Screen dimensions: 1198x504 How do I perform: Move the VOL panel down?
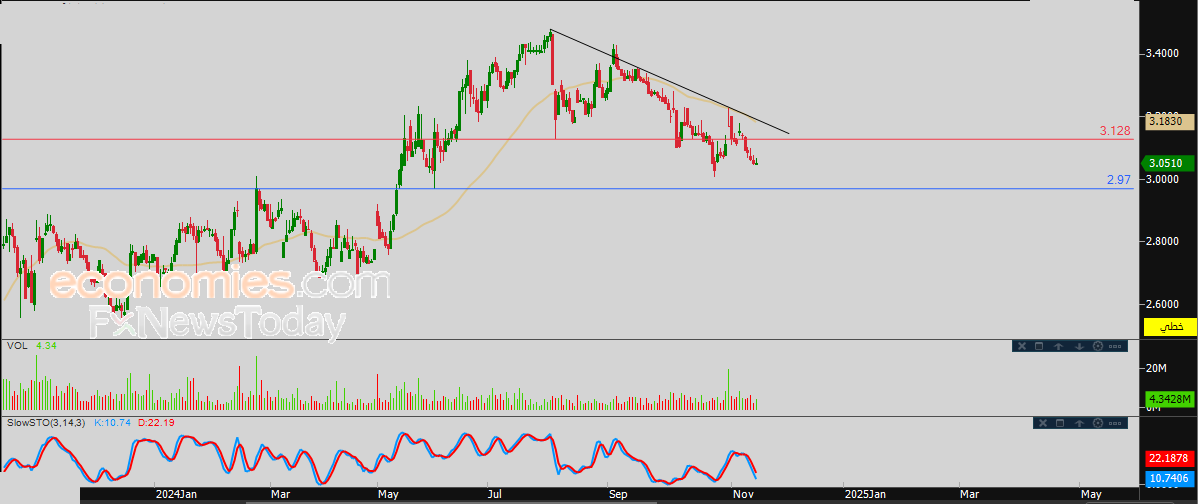(1079, 346)
